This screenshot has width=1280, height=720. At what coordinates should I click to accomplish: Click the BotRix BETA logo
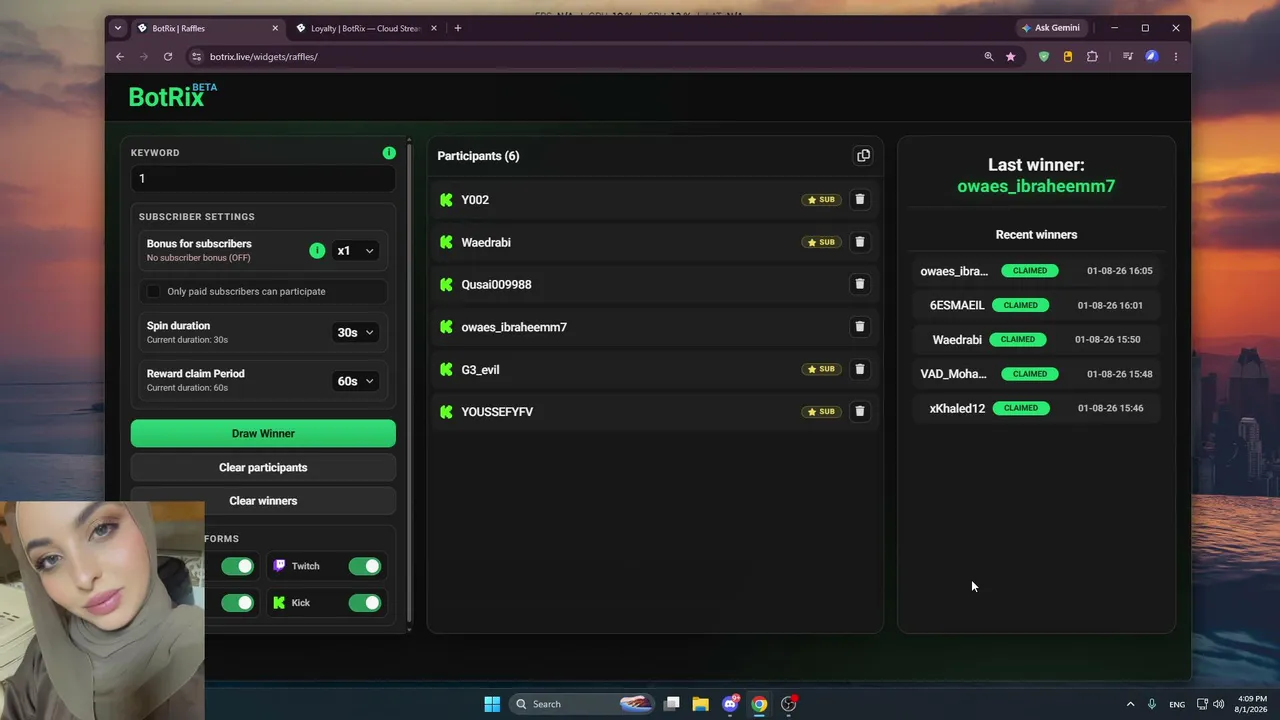[173, 96]
